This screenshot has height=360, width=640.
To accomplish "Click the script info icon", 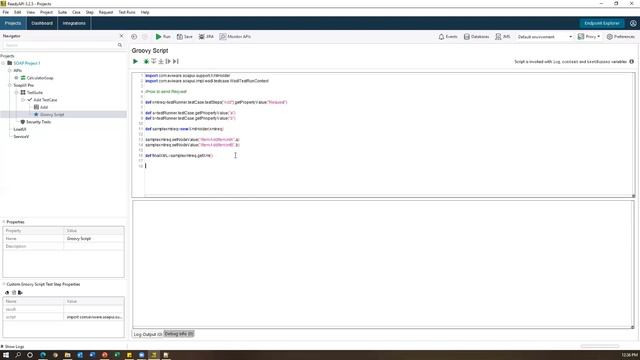I will (631, 62).
